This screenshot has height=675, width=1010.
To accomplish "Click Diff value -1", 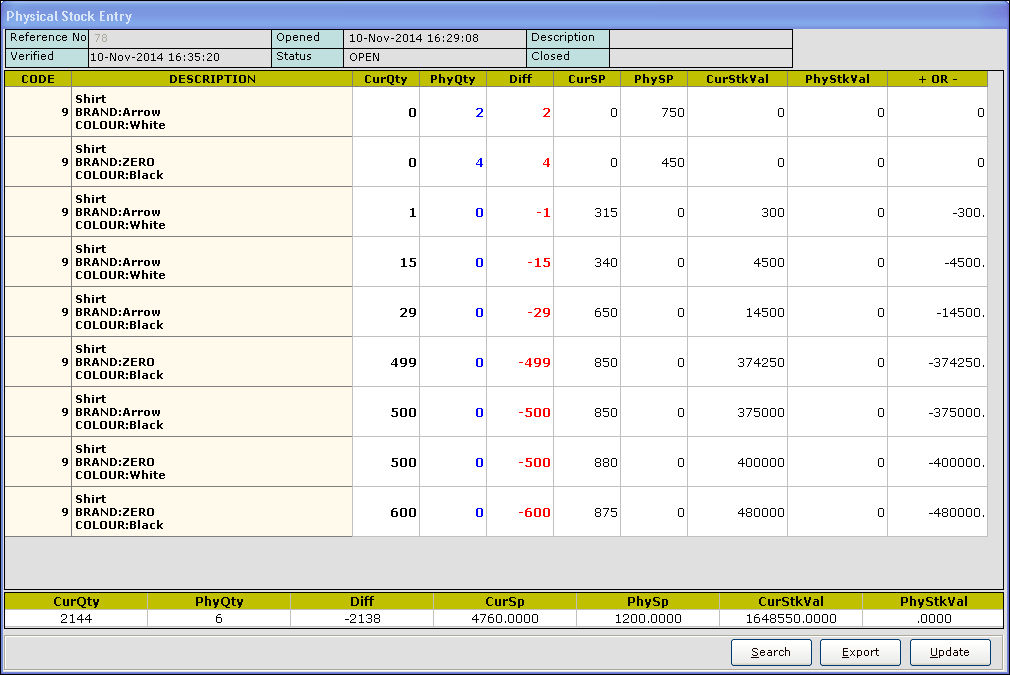I will 520,213.
